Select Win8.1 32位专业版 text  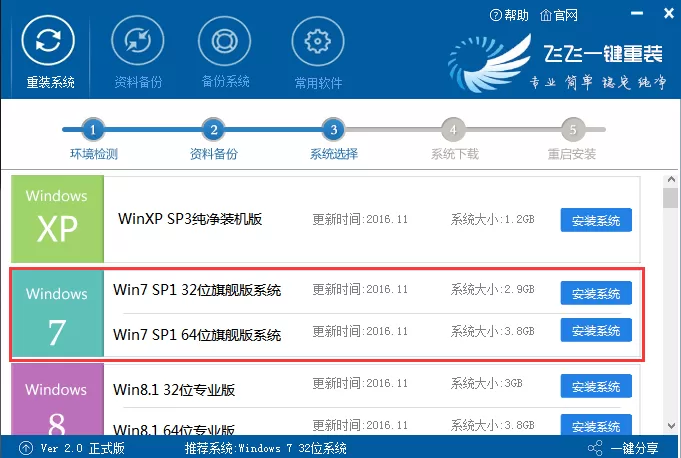[x=174, y=390]
